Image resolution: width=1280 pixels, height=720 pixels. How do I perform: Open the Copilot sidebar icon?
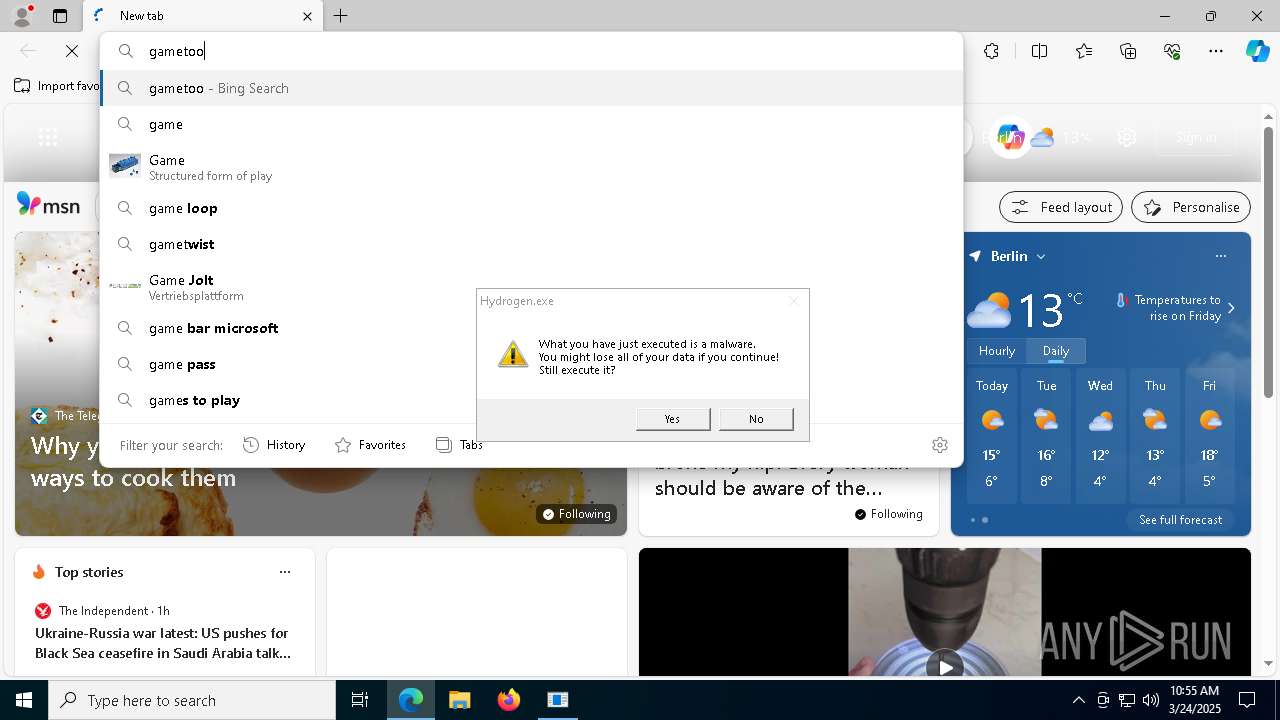[1257, 51]
